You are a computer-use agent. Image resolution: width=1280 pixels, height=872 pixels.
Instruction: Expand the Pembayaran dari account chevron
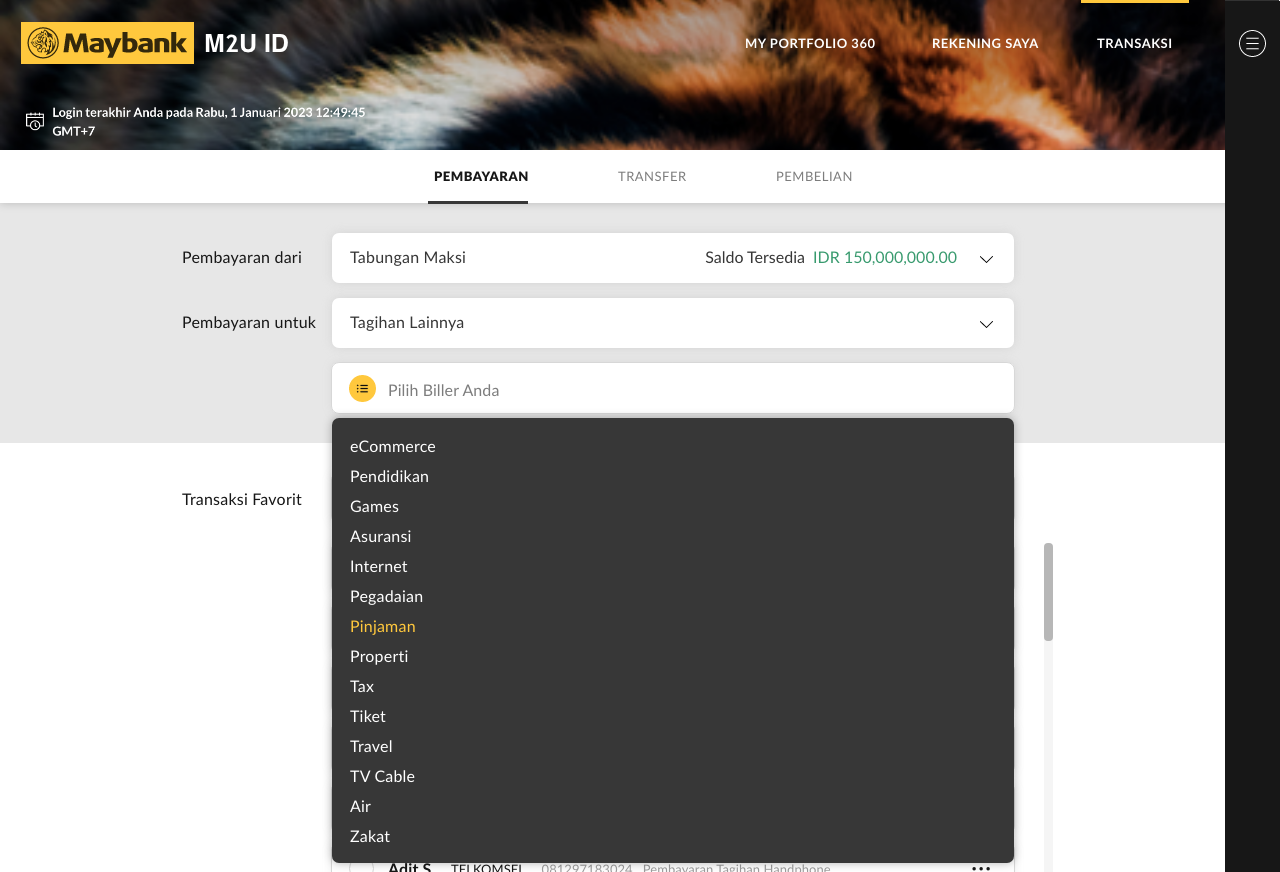tap(986, 259)
